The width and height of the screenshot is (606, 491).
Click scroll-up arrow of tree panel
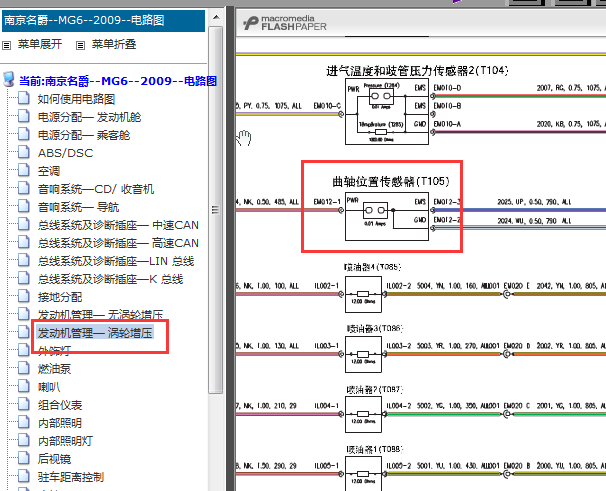click(x=216, y=17)
